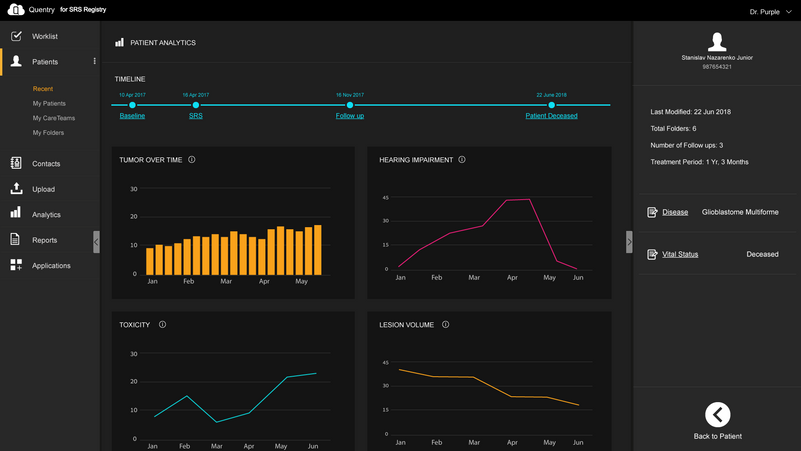Open the Worklist checkbox icon
The height and width of the screenshot is (451, 801).
click(x=16, y=36)
